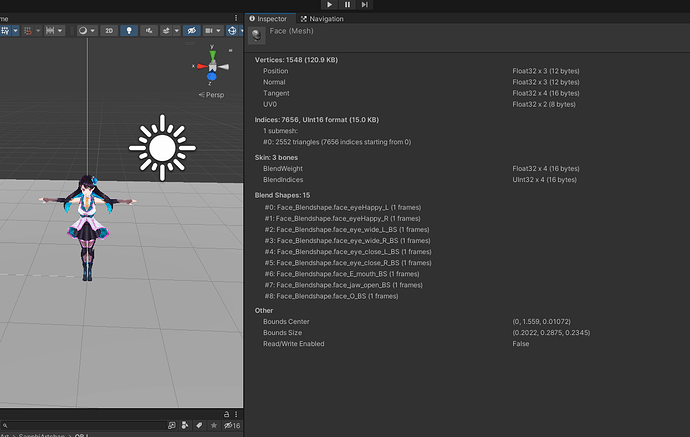Click the snap increment icon with red magnet
The height and width of the screenshot is (437, 690).
point(28,30)
